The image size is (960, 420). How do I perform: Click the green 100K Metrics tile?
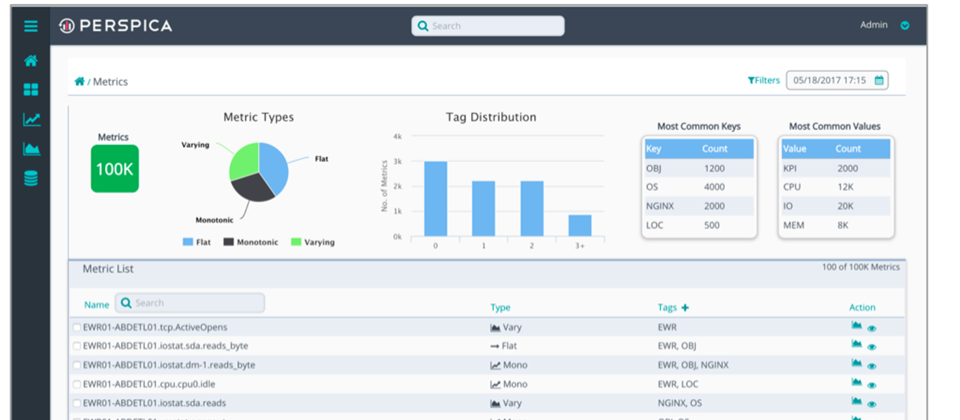point(114,169)
